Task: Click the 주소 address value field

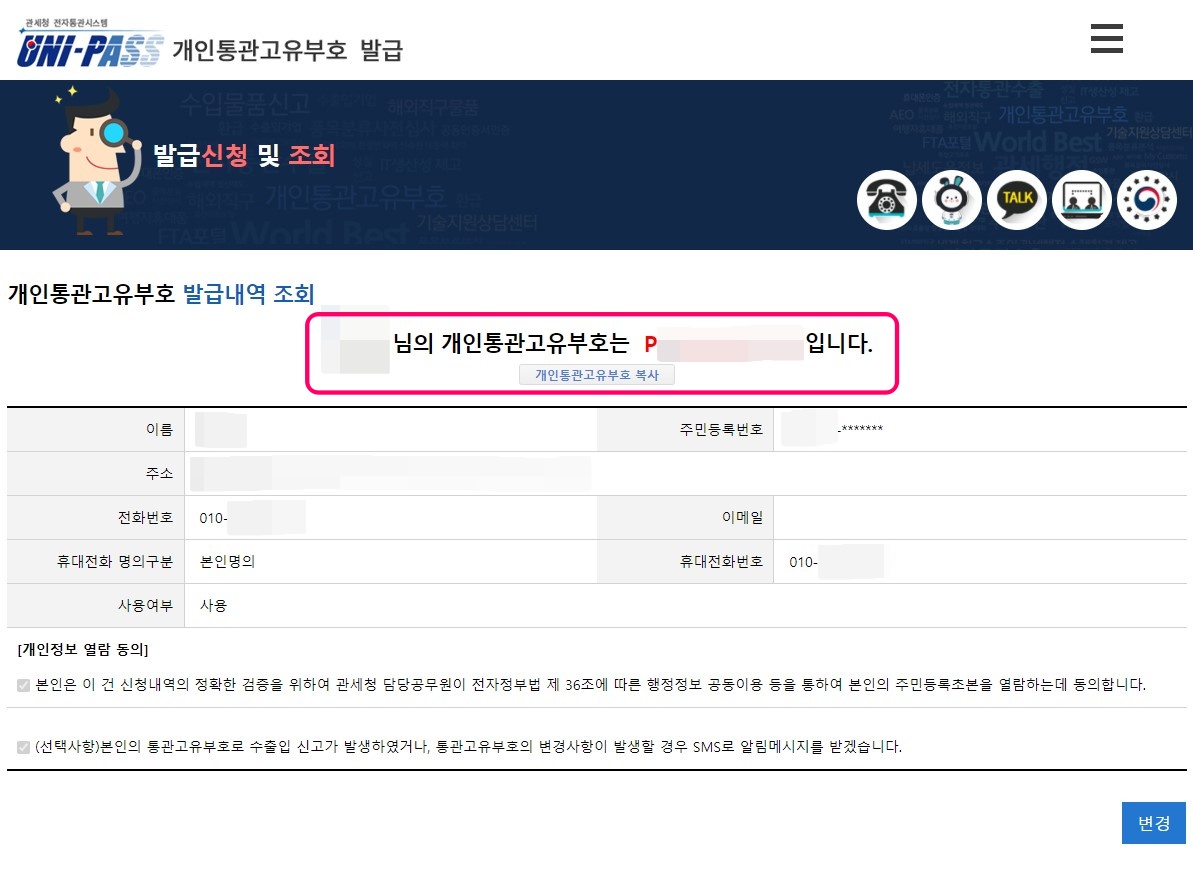Action: click(686, 474)
